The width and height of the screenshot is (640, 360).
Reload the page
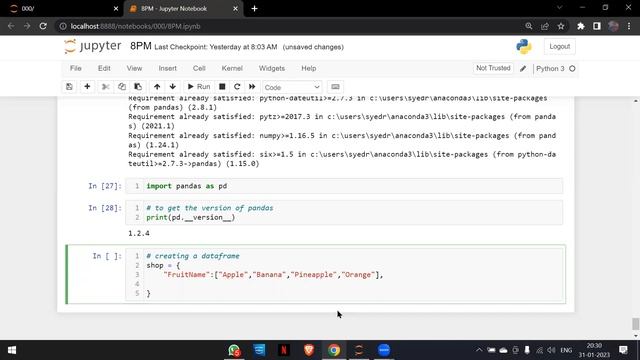pyautogui.click(x=43, y=26)
